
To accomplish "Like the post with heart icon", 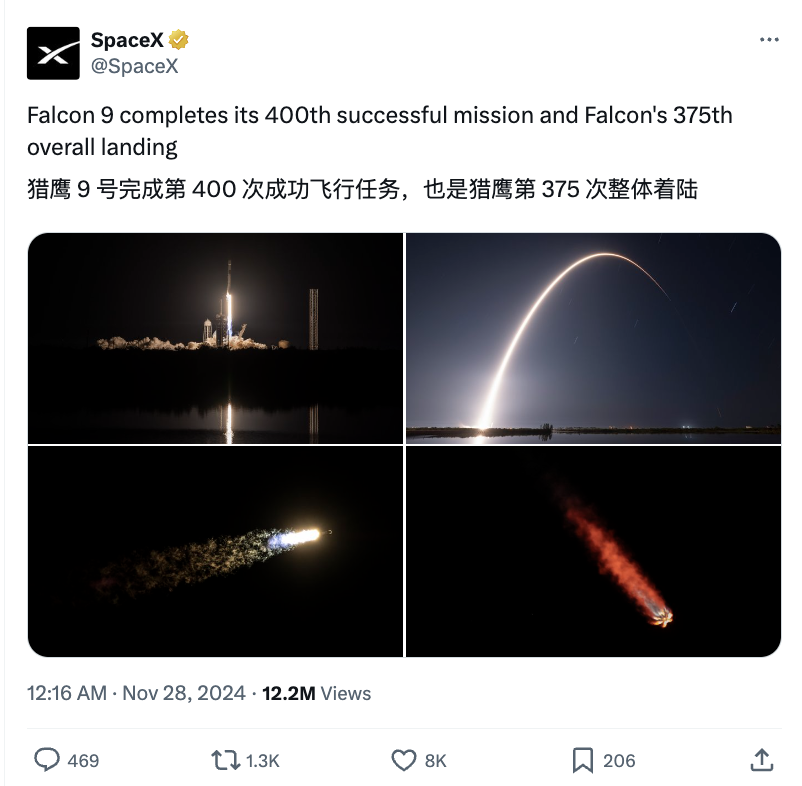I will (x=404, y=760).
